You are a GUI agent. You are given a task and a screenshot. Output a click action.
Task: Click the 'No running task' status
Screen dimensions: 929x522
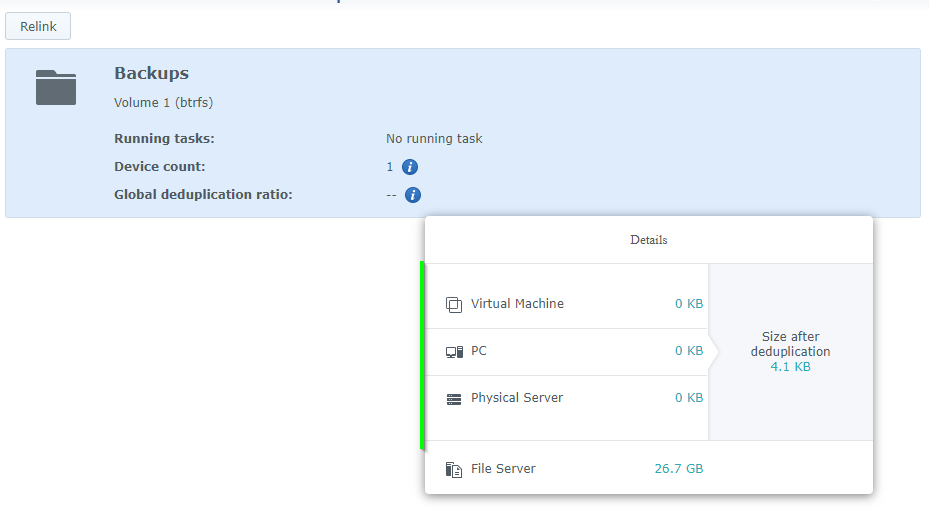click(x=434, y=139)
